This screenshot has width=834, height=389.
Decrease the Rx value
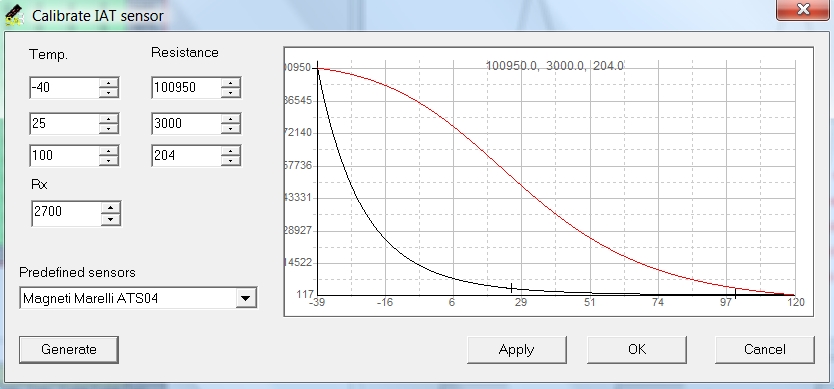[x=110, y=219]
